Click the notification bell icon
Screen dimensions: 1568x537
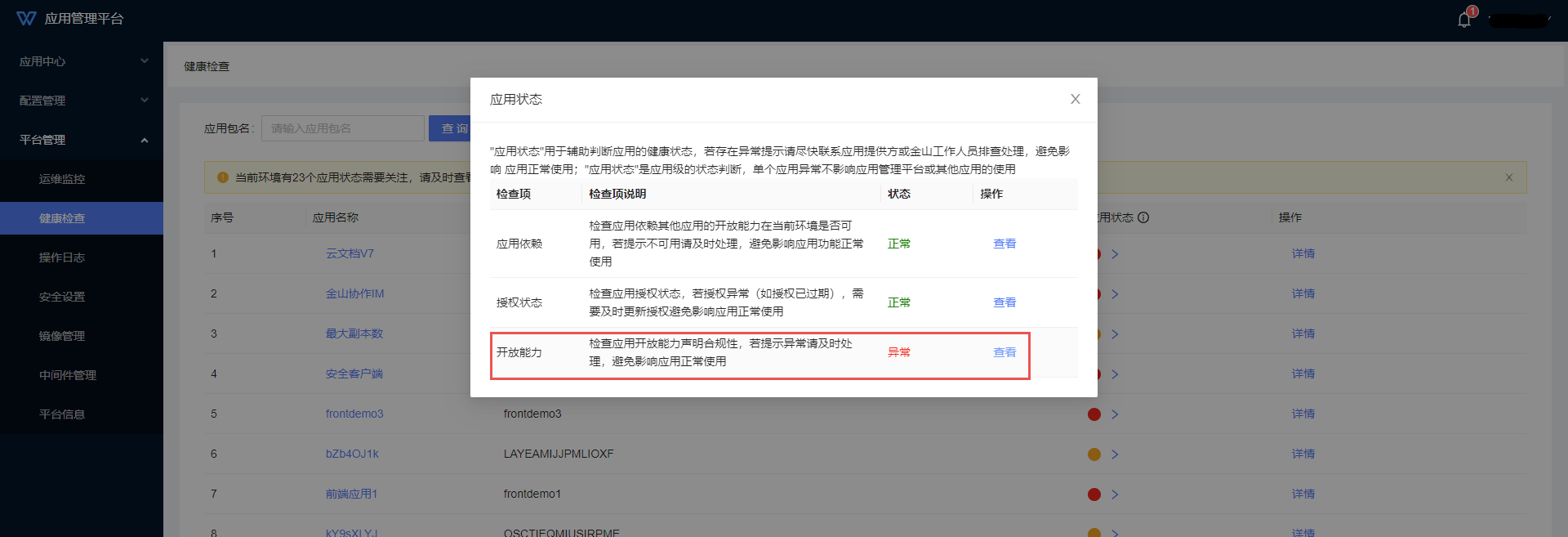(1463, 20)
